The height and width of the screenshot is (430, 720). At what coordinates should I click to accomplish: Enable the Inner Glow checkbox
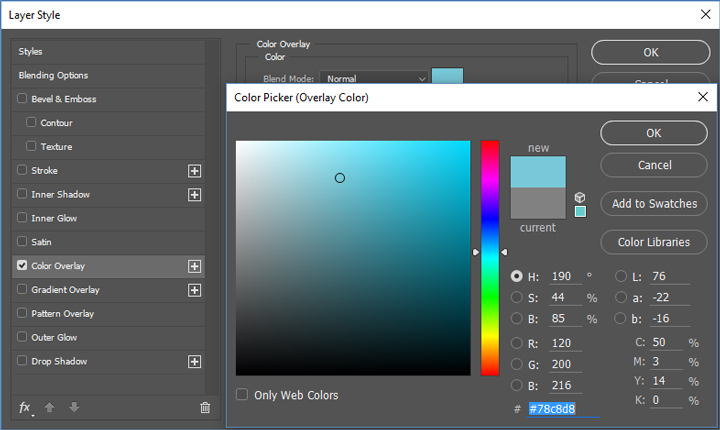point(22,217)
